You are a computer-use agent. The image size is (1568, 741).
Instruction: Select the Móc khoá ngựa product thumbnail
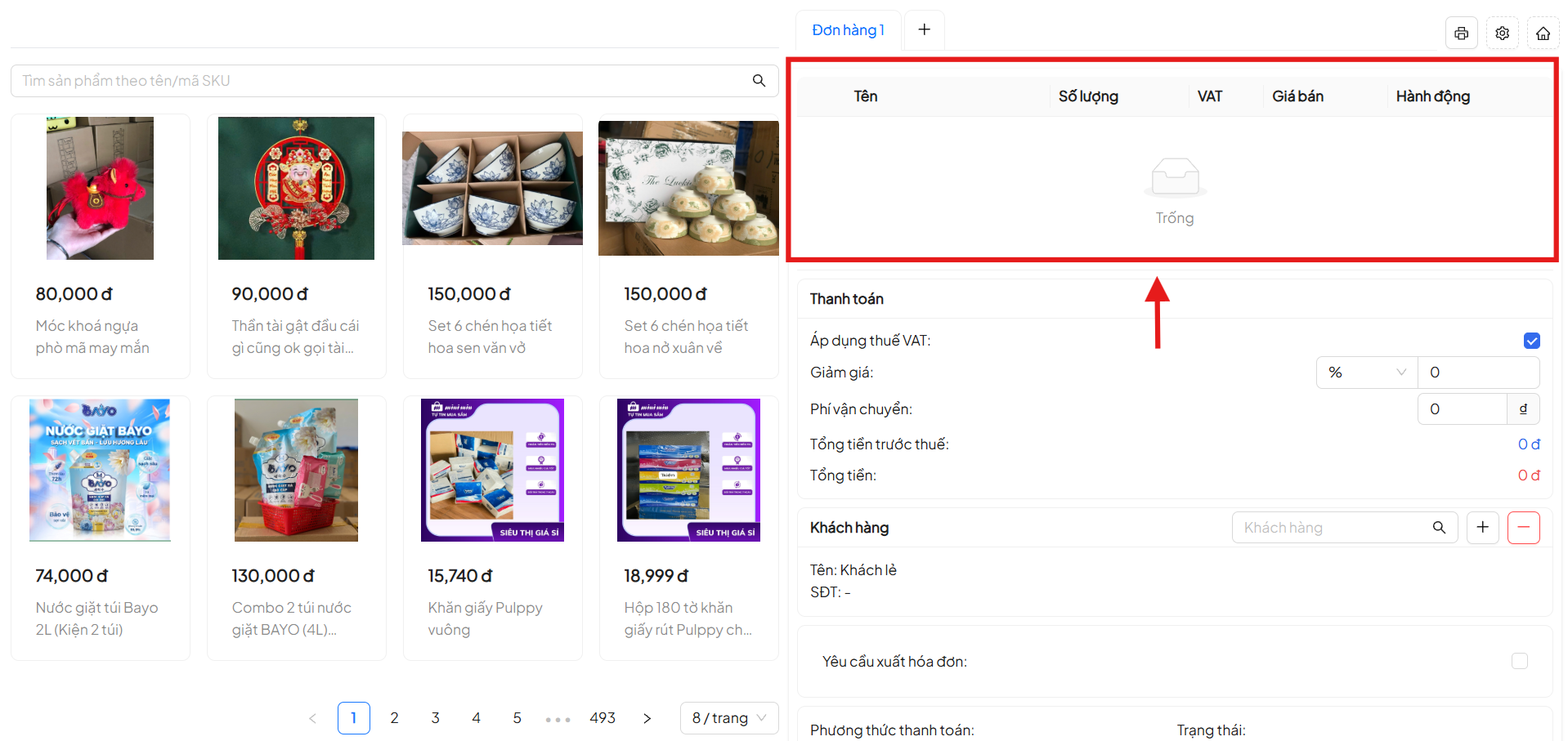pos(100,188)
